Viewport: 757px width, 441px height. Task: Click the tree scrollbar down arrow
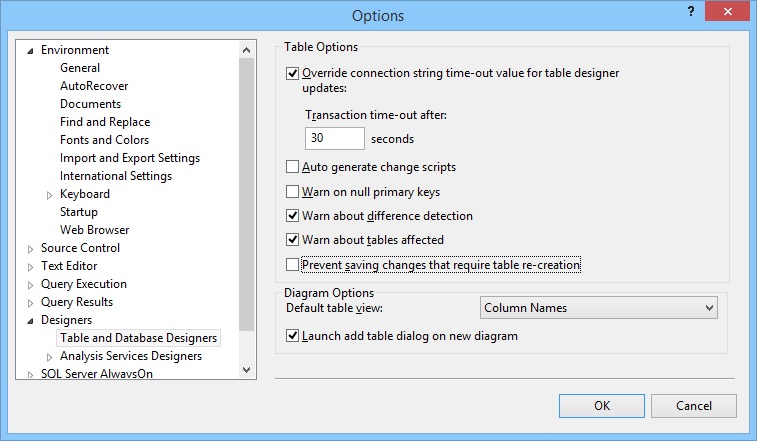tap(246, 370)
